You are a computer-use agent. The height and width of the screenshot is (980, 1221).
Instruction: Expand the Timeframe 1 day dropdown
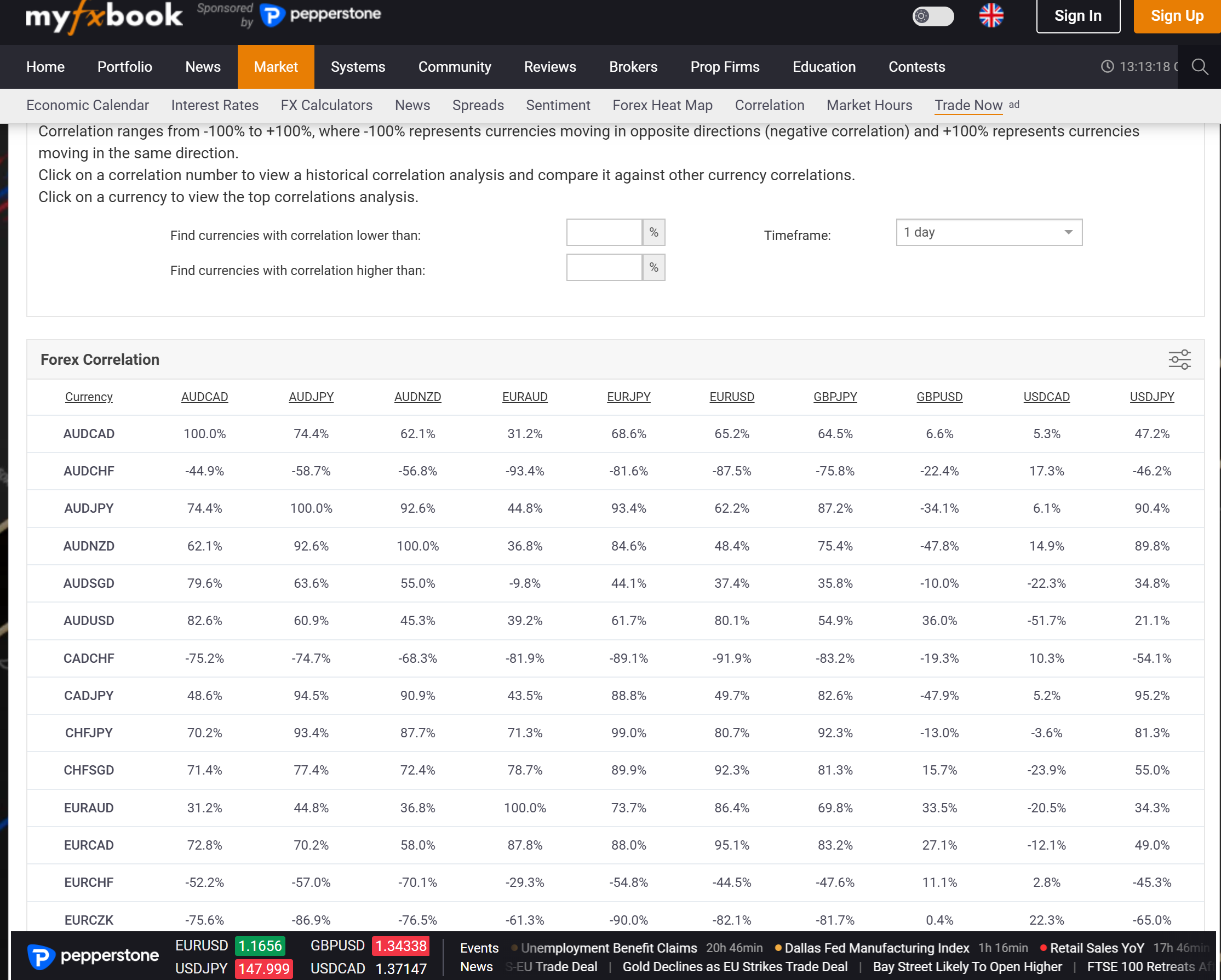(988, 232)
